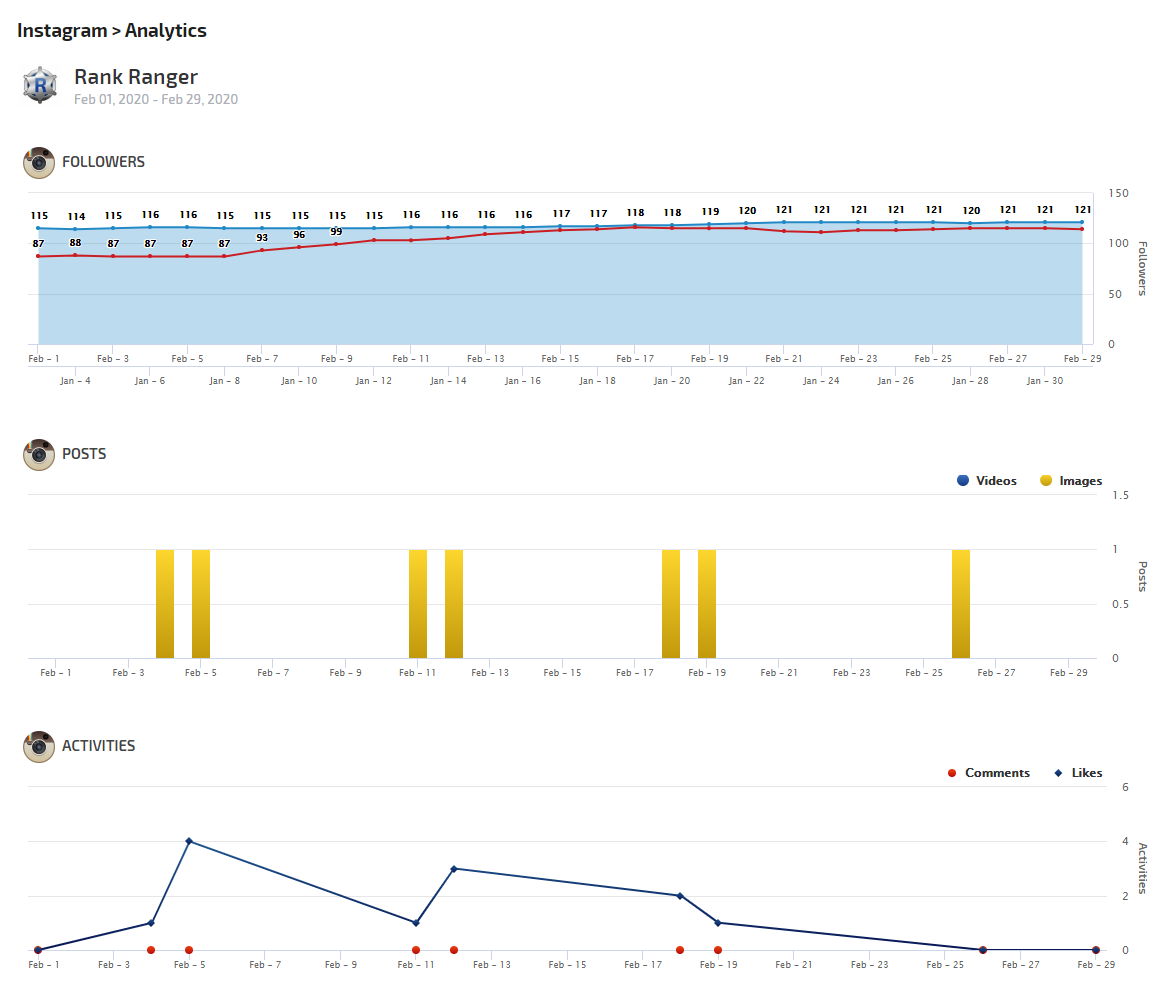Click the red Comments legend dot

tap(952, 773)
